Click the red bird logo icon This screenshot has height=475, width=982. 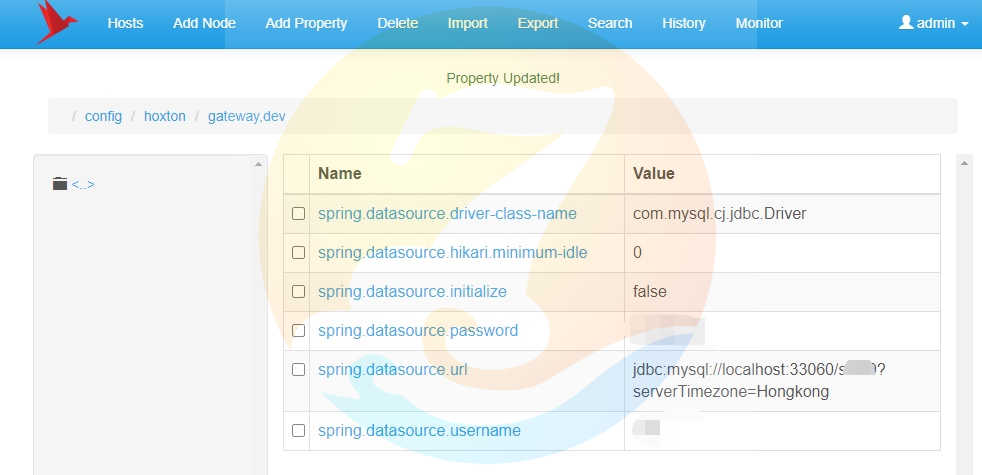click(x=56, y=22)
